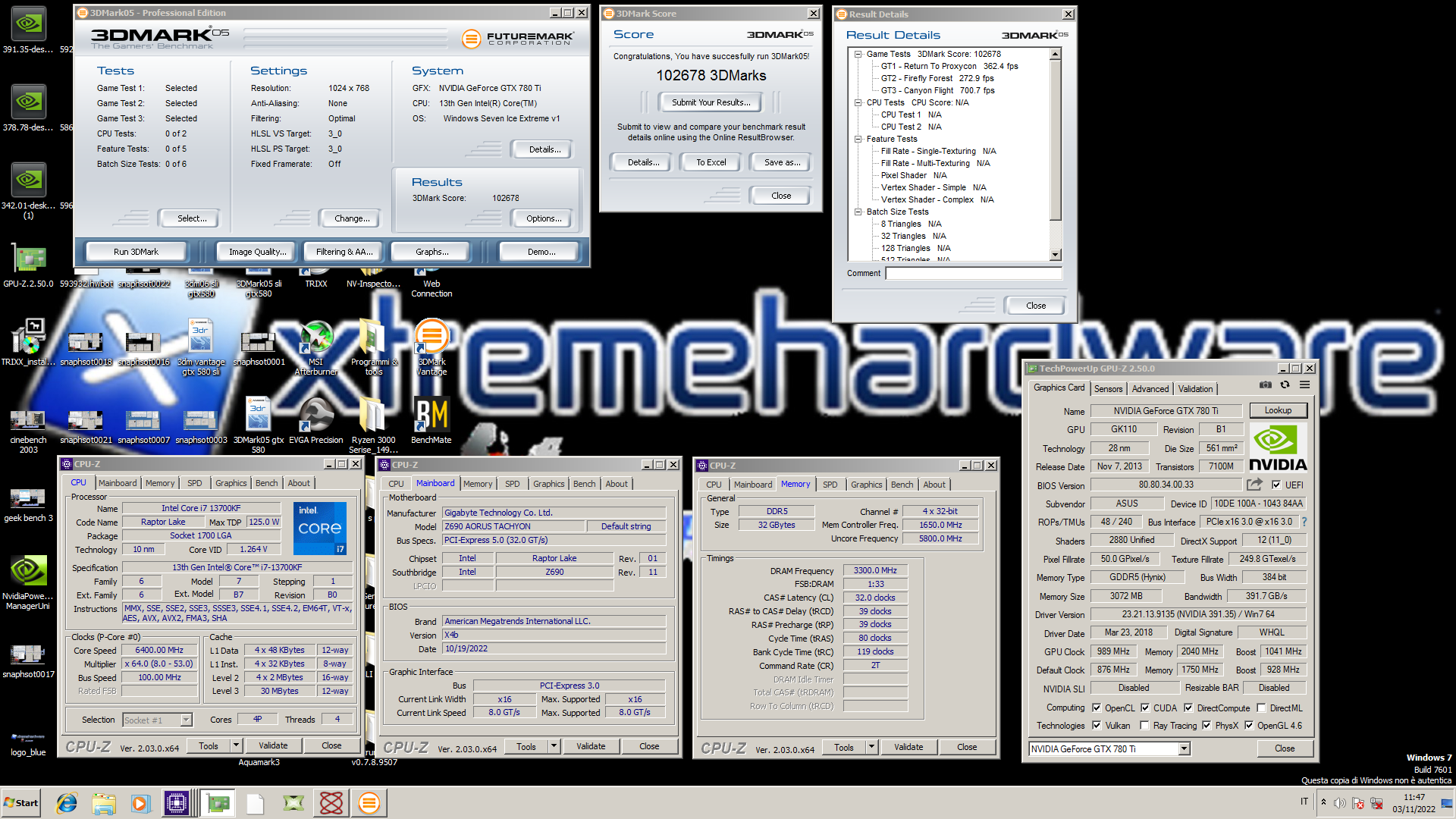Click Result Details scrollbar down arrow
This screenshot has width=1456, height=819.
(1055, 255)
